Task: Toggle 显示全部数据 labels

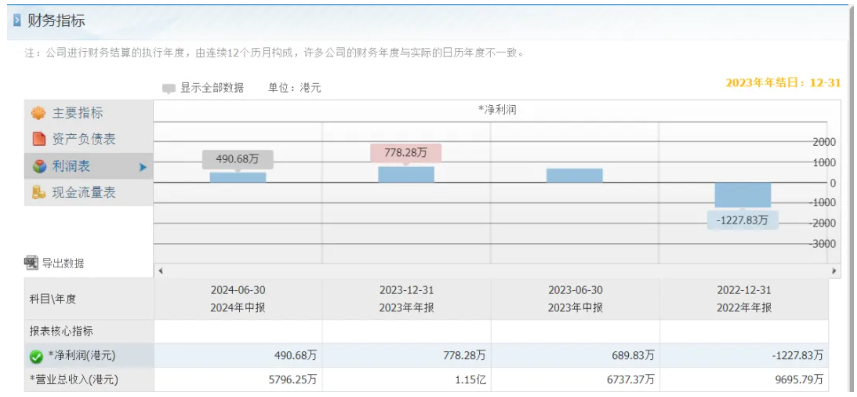Action: coord(212,88)
